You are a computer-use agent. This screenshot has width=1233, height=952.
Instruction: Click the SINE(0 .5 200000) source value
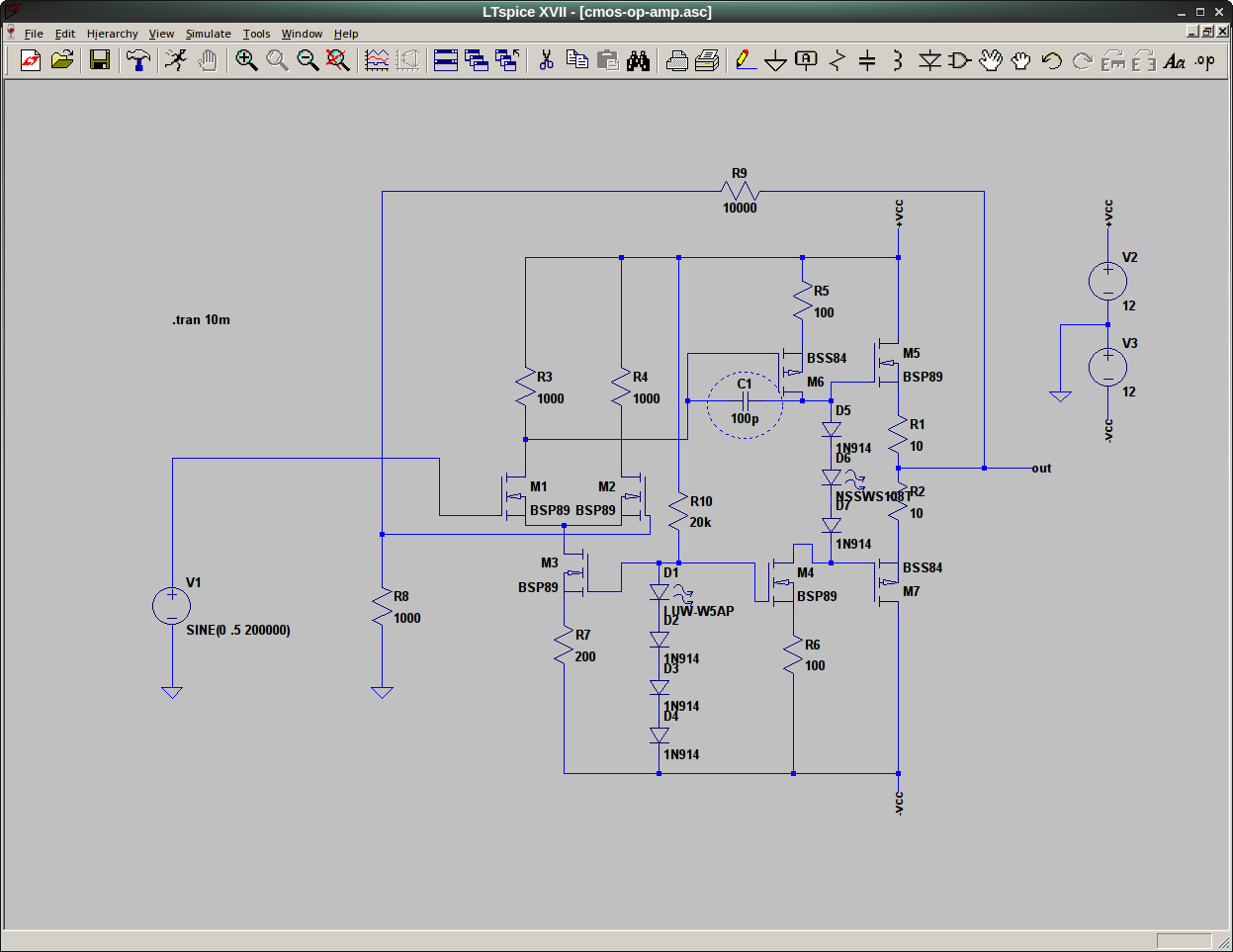(238, 631)
